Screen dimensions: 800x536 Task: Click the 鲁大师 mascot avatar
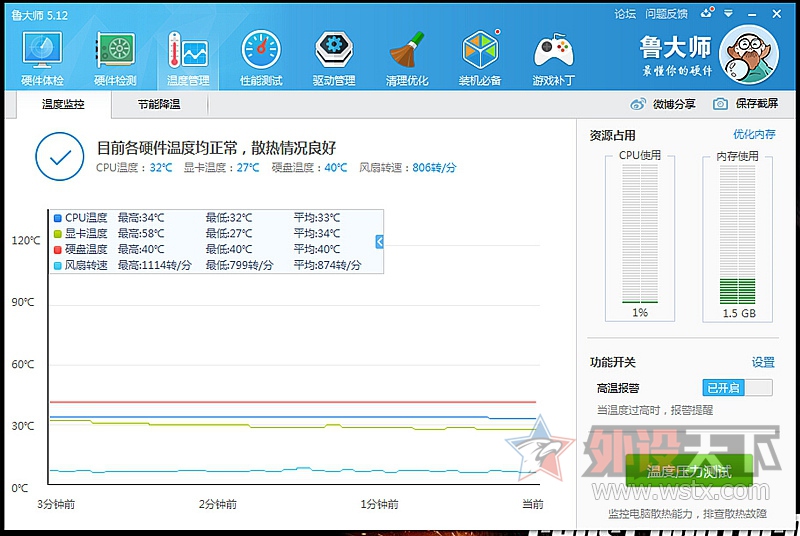point(749,55)
